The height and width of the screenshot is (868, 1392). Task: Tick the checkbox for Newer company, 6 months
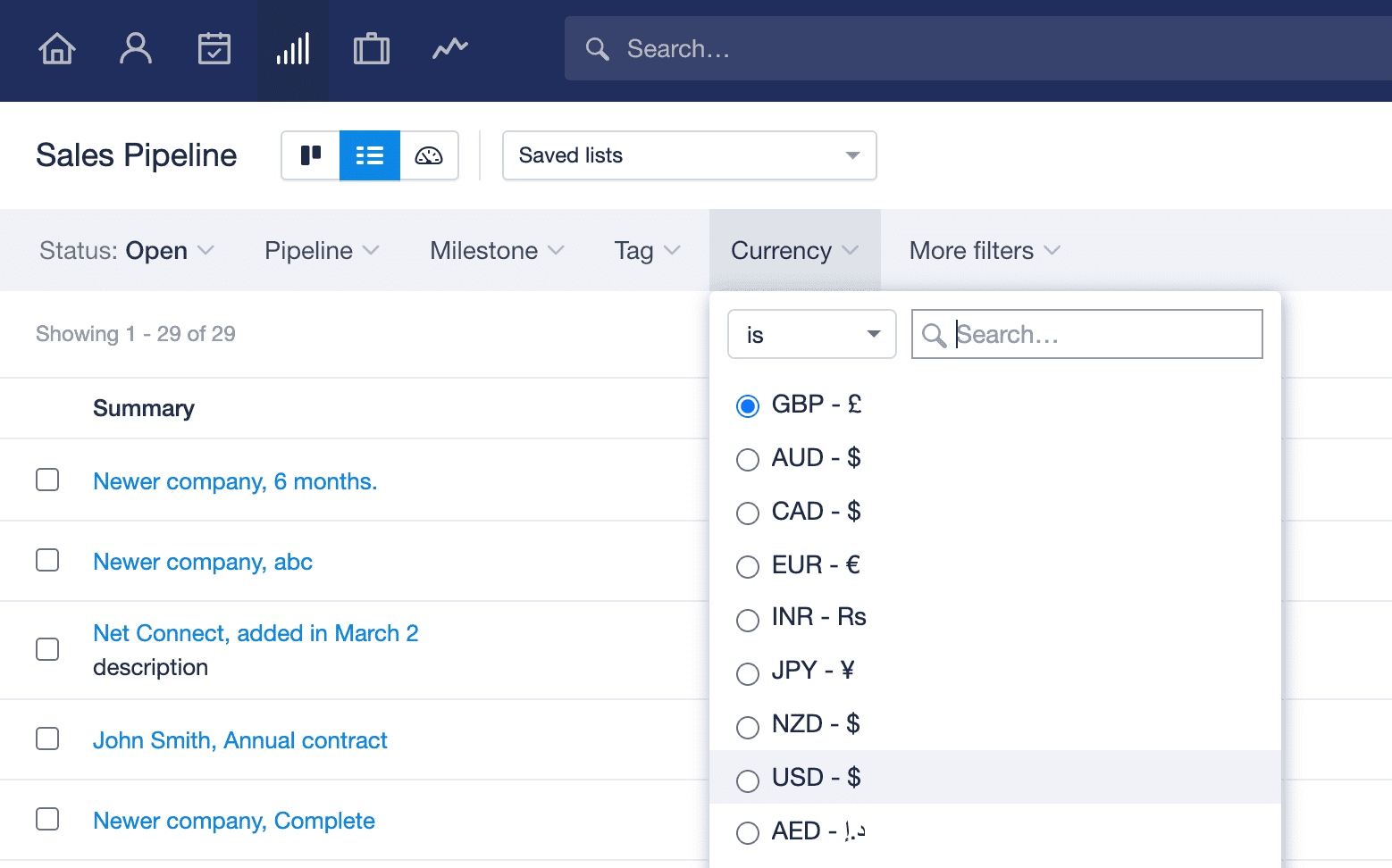(x=47, y=480)
